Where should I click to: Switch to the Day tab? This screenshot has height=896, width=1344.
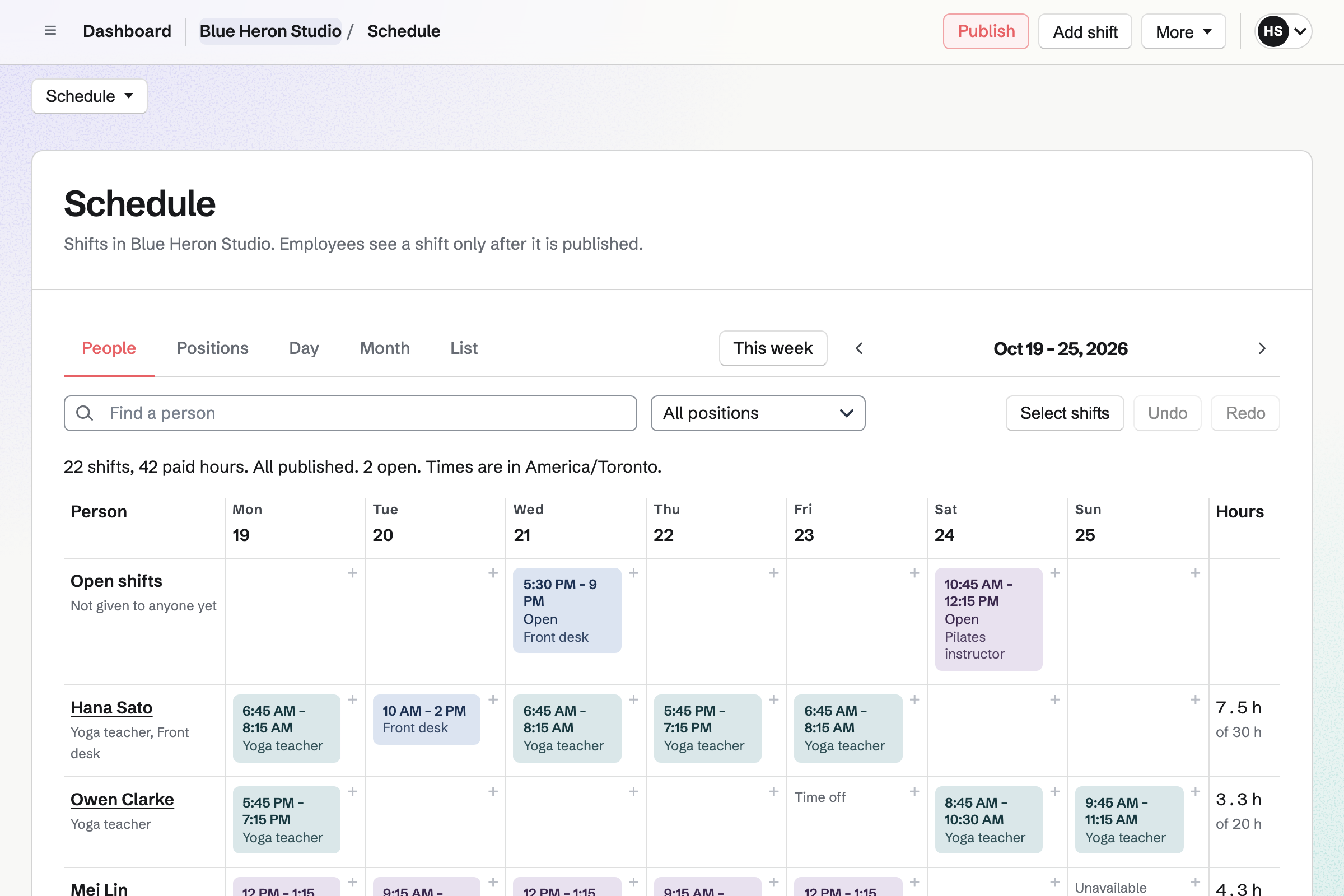(x=304, y=348)
